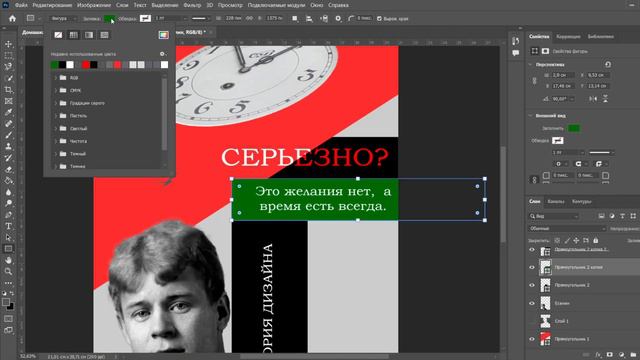The width and height of the screenshot is (640, 360).
Task: Select the Zoom tool
Action: coord(8,271)
